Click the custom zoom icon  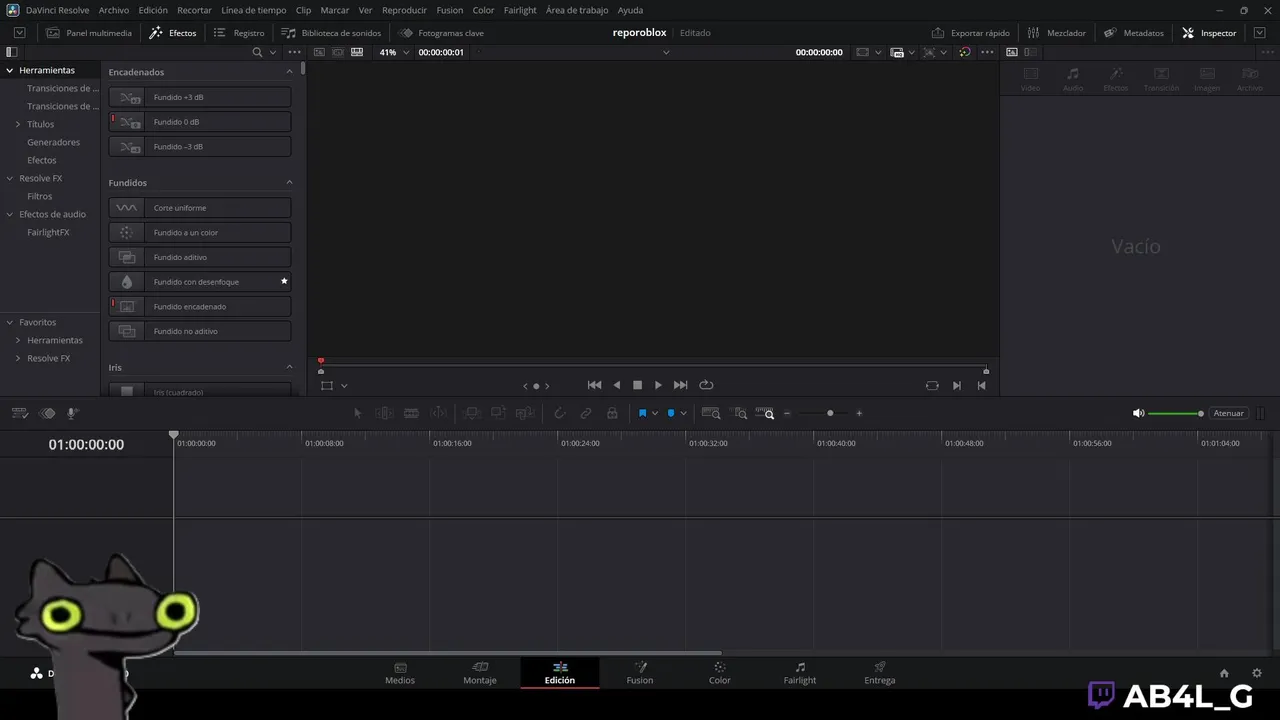point(765,413)
